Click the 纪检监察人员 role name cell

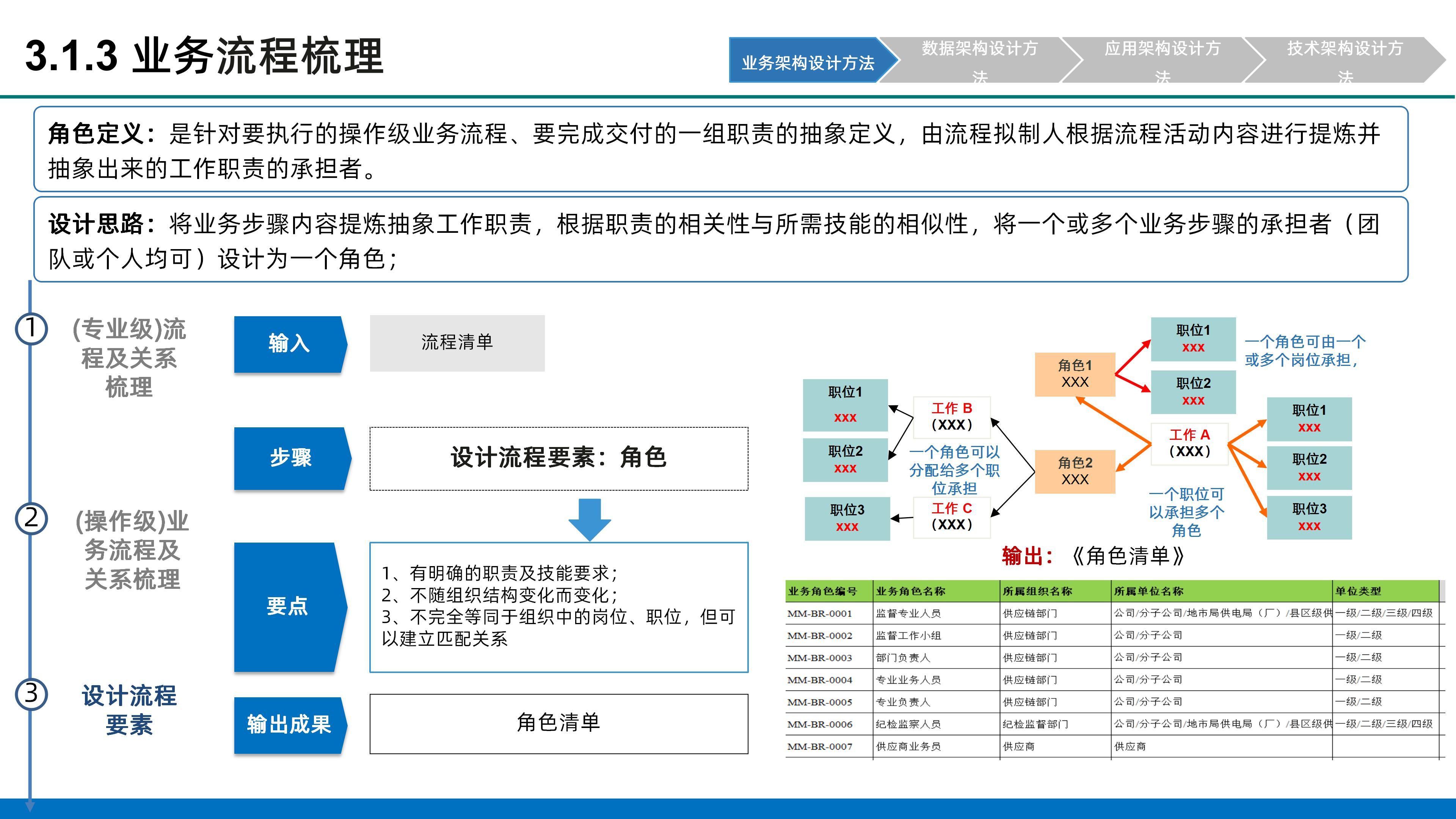936,724
